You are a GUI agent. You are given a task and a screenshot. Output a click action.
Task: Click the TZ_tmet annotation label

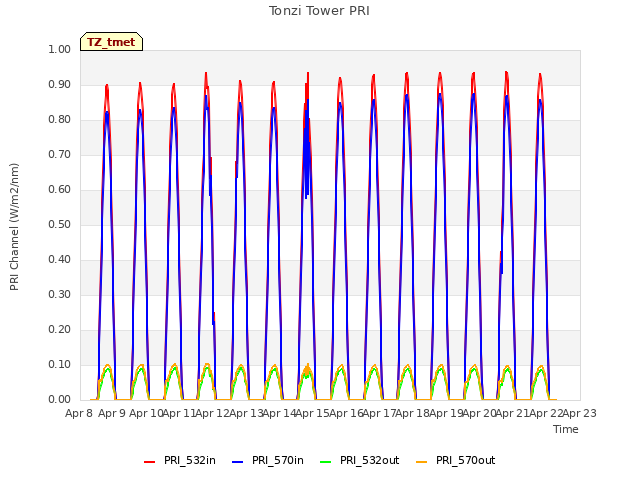tap(111, 42)
